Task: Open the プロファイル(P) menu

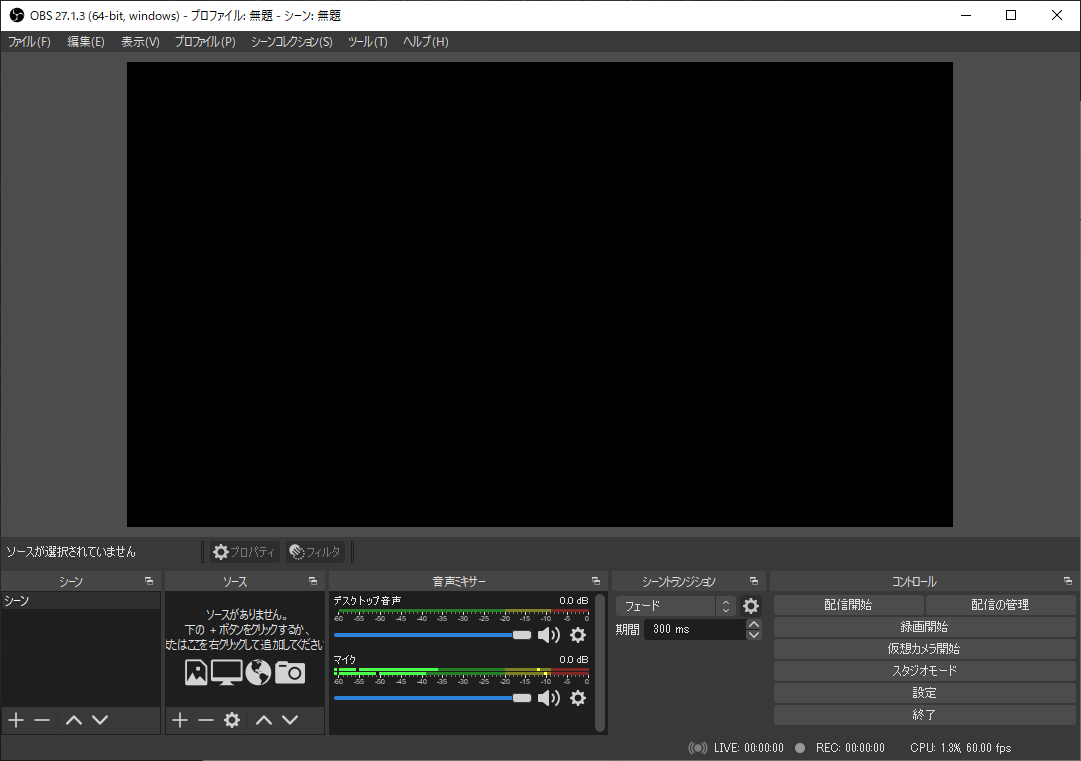Action: [205, 42]
